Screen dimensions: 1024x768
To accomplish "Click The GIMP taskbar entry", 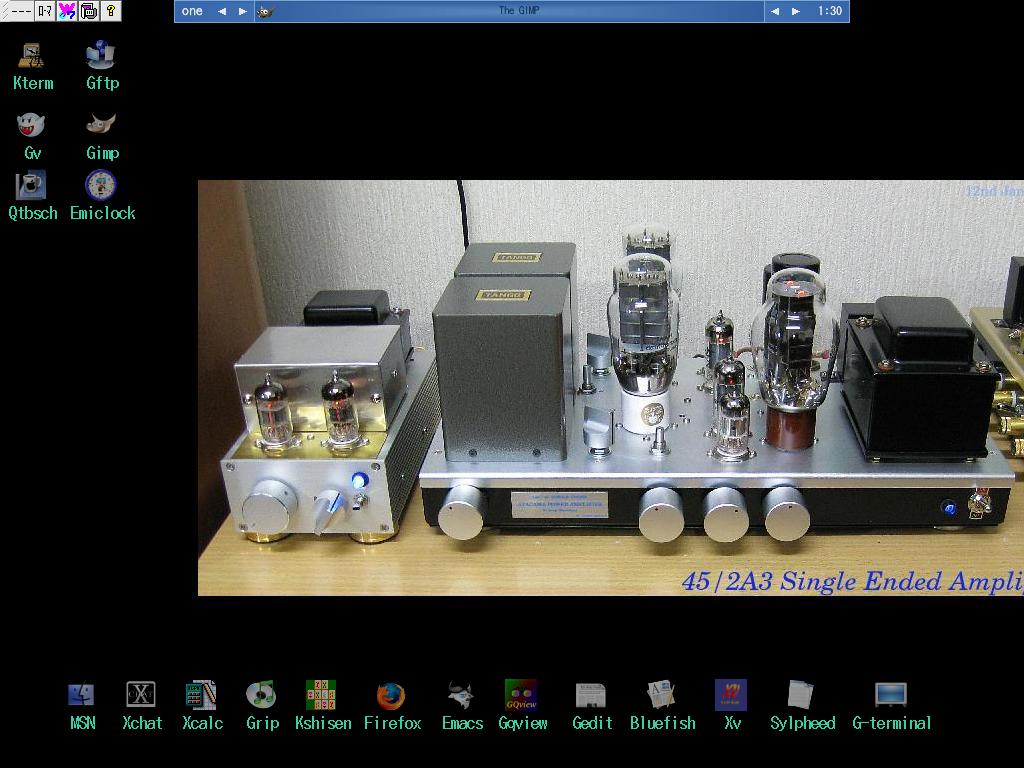I will click(x=518, y=11).
